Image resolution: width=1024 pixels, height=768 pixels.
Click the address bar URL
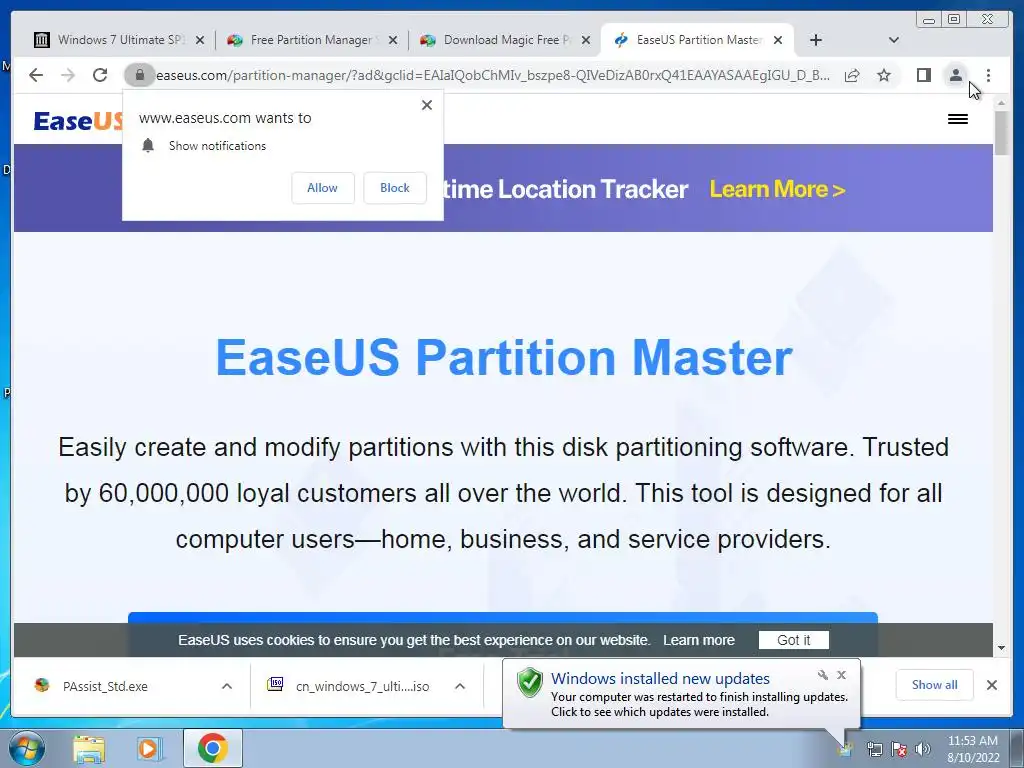[492, 75]
